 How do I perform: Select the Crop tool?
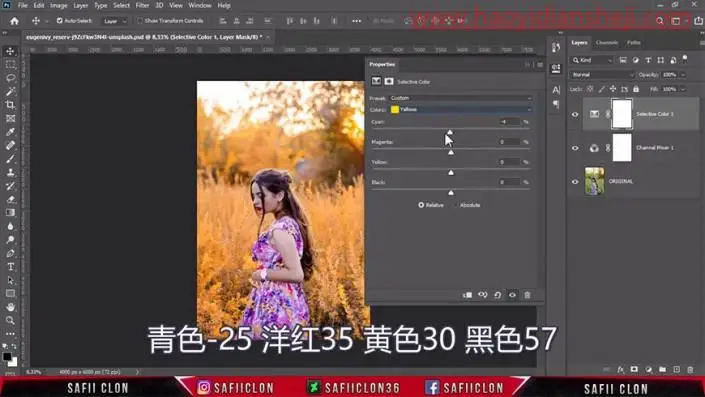pyautogui.click(x=10, y=105)
